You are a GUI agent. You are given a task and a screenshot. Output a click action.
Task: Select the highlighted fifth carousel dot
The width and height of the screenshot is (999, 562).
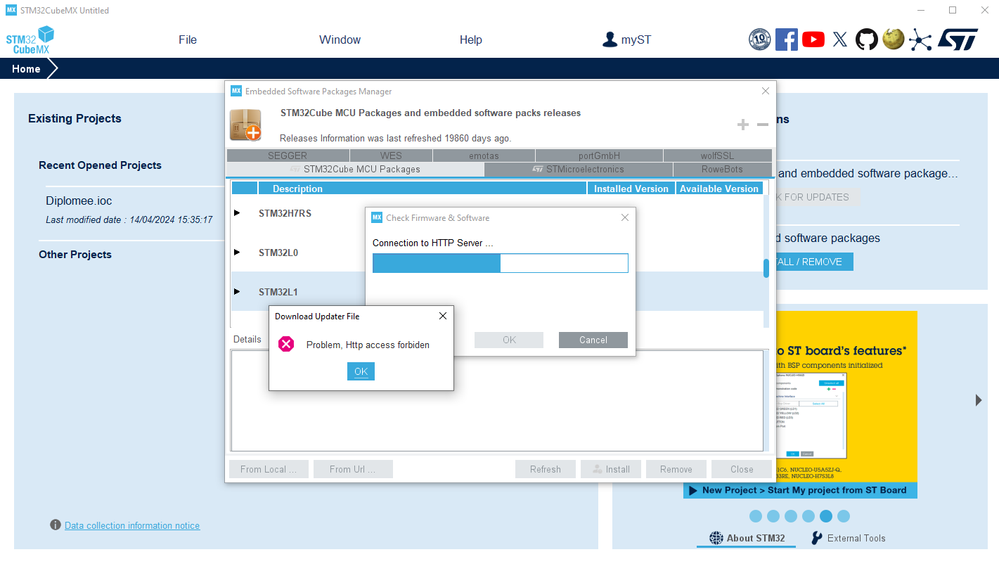point(826,516)
